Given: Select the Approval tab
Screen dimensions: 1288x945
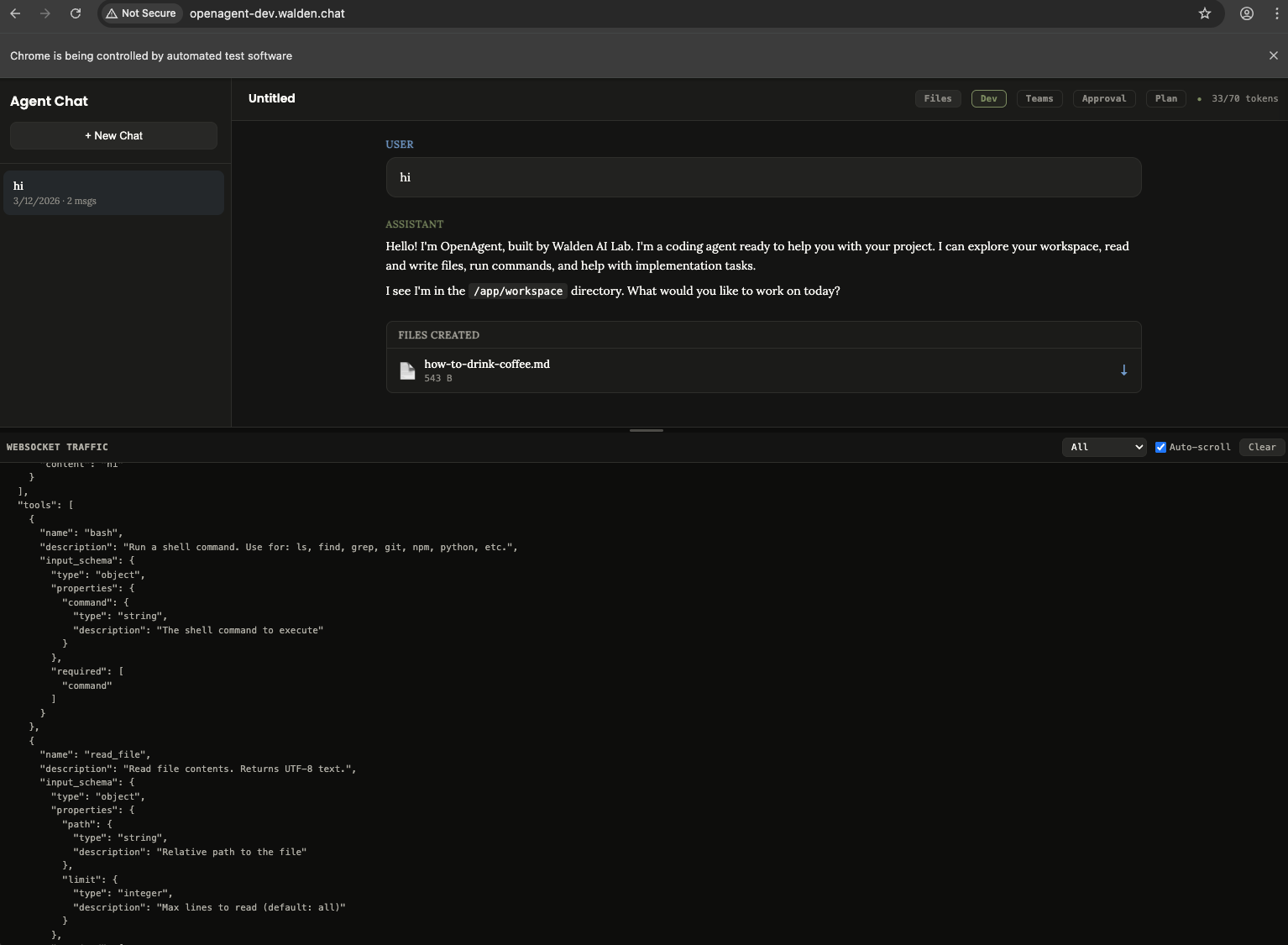Looking at the screenshot, I should pyautogui.click(x=1103, y=98).
